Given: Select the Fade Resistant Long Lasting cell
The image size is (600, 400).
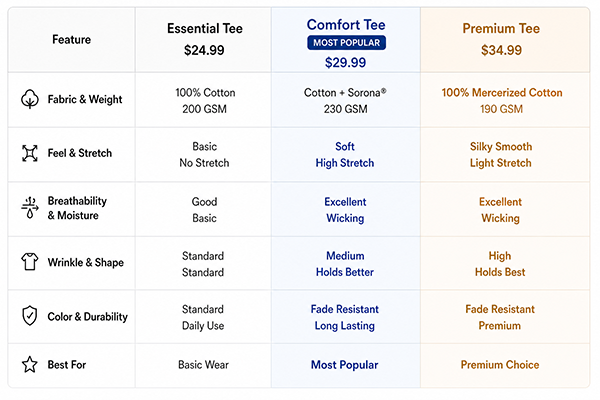Looking at the screenshot, I should (345, 317).
